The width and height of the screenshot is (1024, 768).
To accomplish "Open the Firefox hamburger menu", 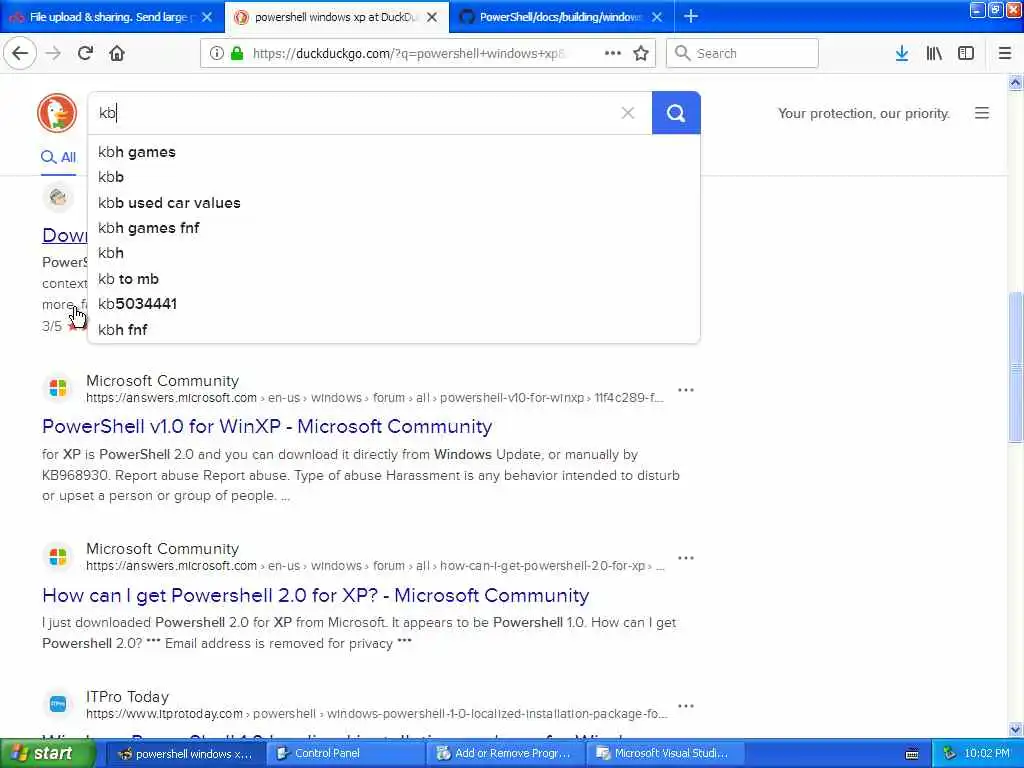I will coord(1005,54).
